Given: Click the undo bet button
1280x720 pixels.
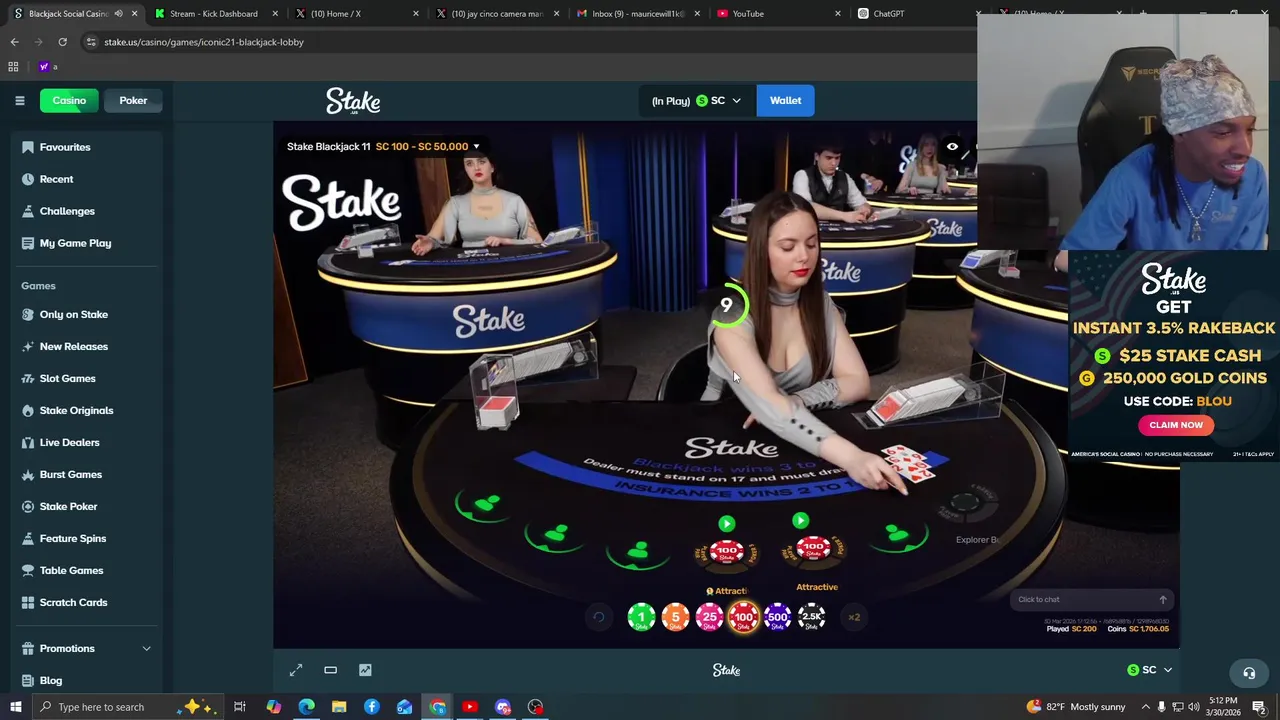Looking at the screenshot, I should click(598, 617).
